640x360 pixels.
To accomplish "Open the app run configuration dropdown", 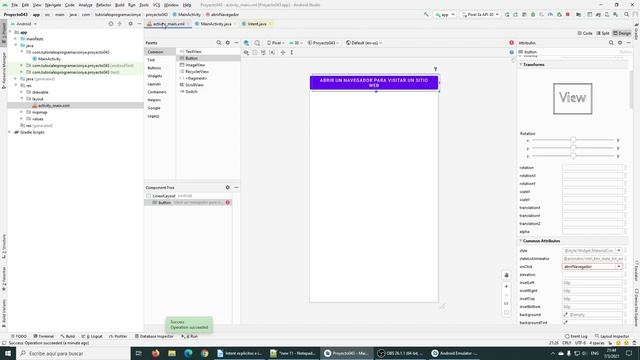I will [x=445, y=14].
